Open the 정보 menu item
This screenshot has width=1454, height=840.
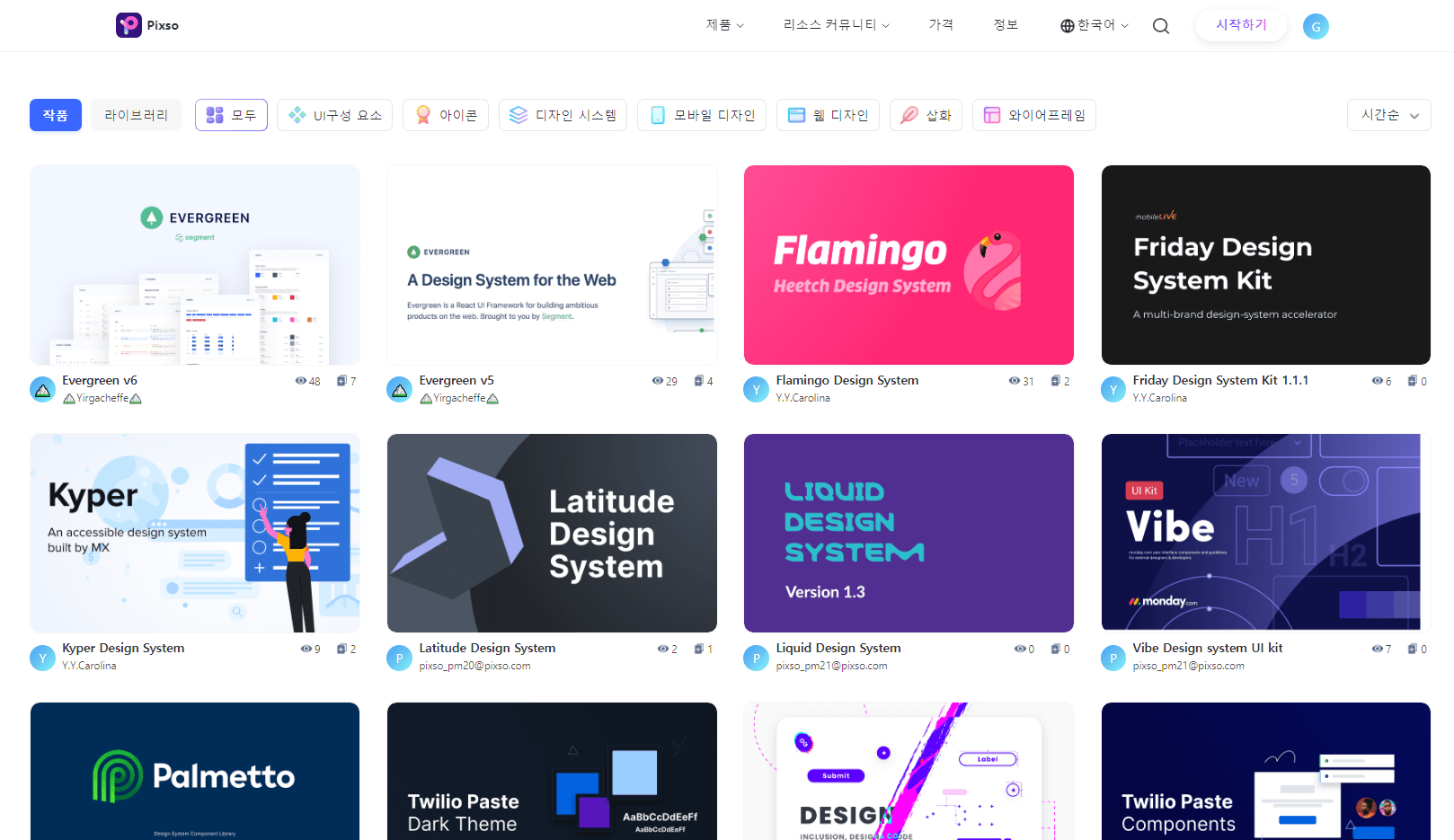[x=1006, y=25]
